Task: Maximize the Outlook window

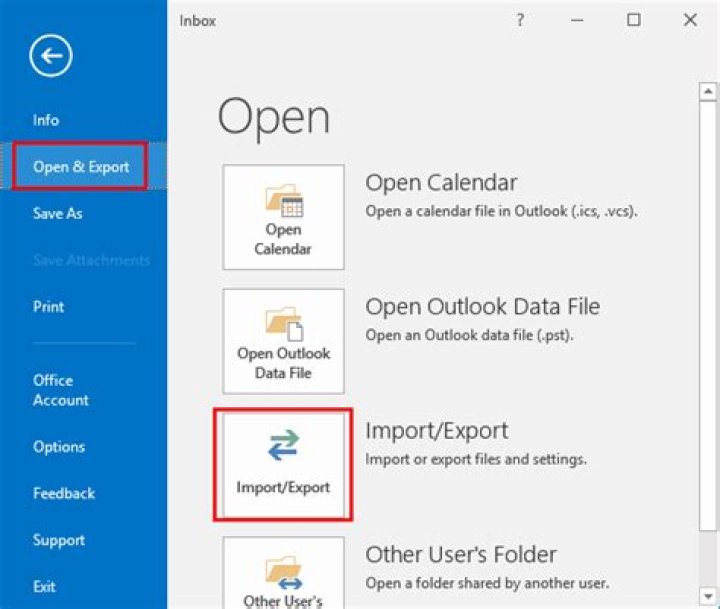Action: 634,20
